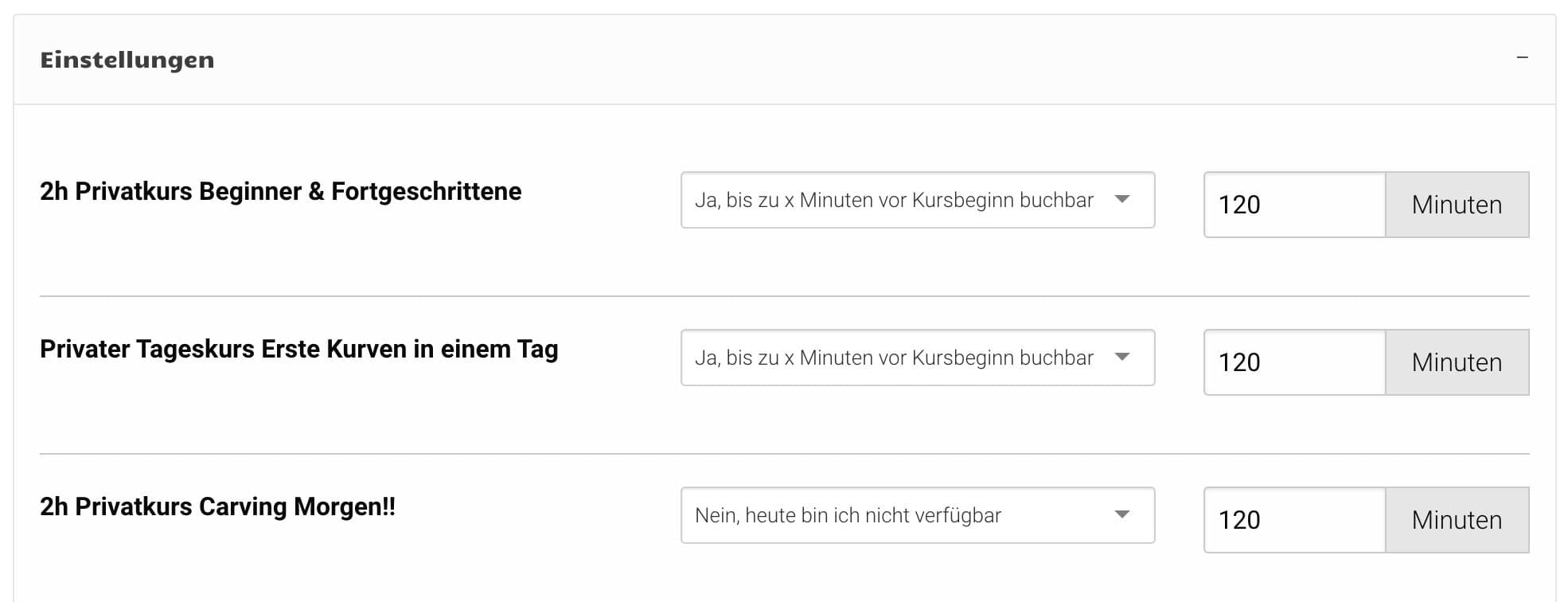Focus minutes field for 2h Privatkurs Beginner
Image resolution: width=1568 pixels, height=602 pixels.
pyautogui.click(x=1293, y=205)
